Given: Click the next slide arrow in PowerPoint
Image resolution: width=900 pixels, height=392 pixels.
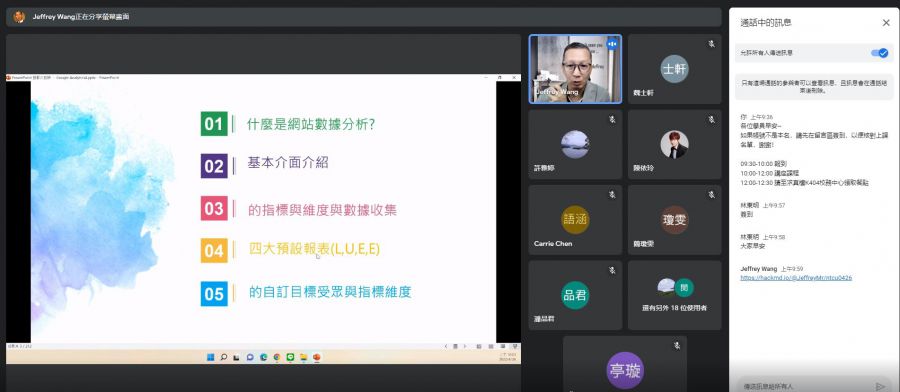Looking at the screenshot, I should (x=464, y=347).
